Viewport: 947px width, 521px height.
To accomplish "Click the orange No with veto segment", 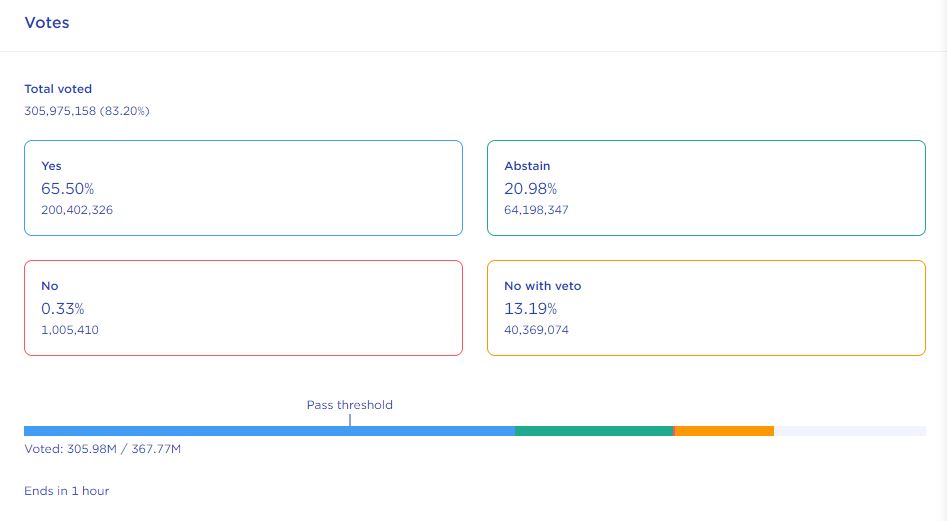I will point(724,431).
